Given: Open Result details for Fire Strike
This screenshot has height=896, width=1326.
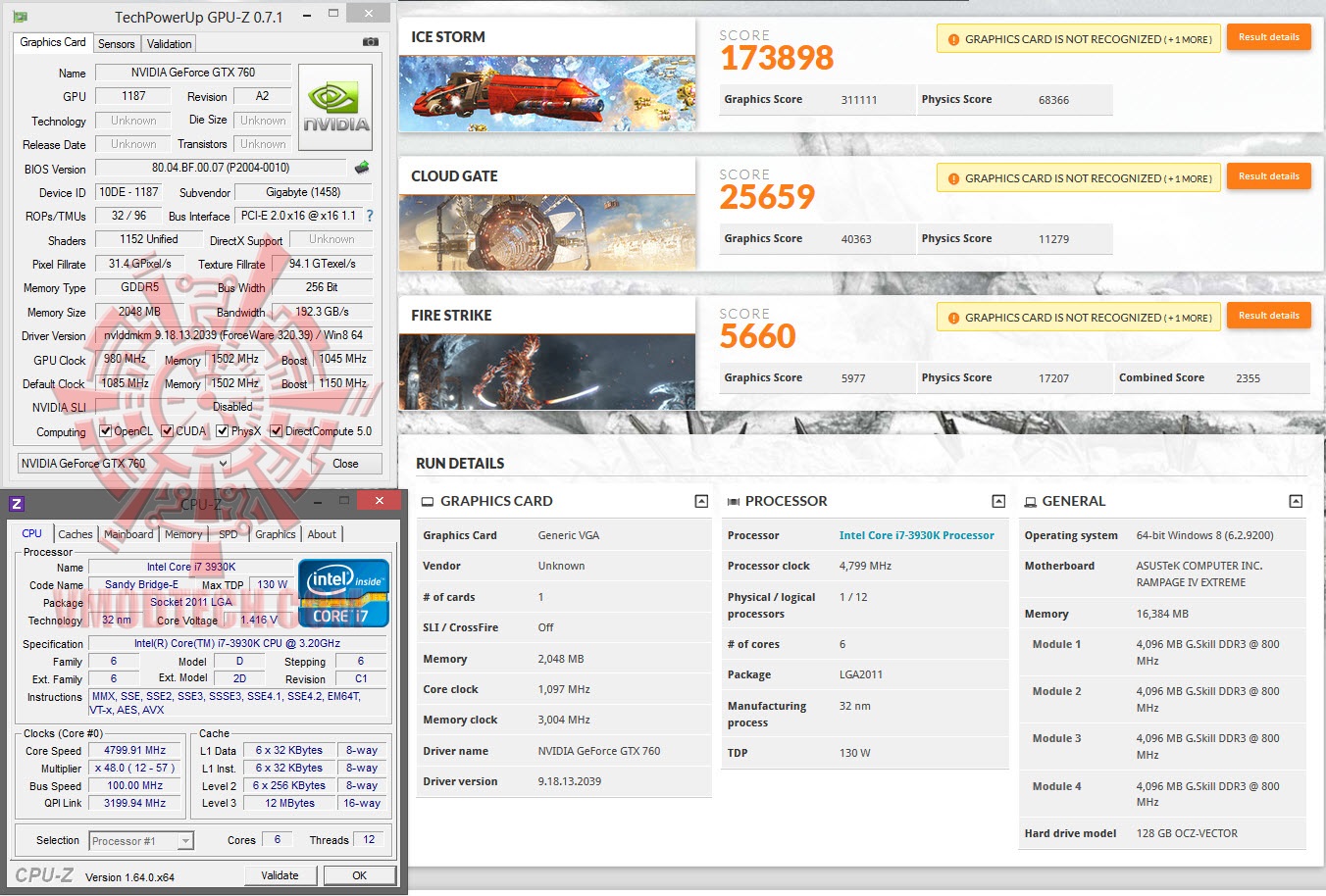Looking at the screenshot, I should pyautogui.click(x=1269, y=316).
